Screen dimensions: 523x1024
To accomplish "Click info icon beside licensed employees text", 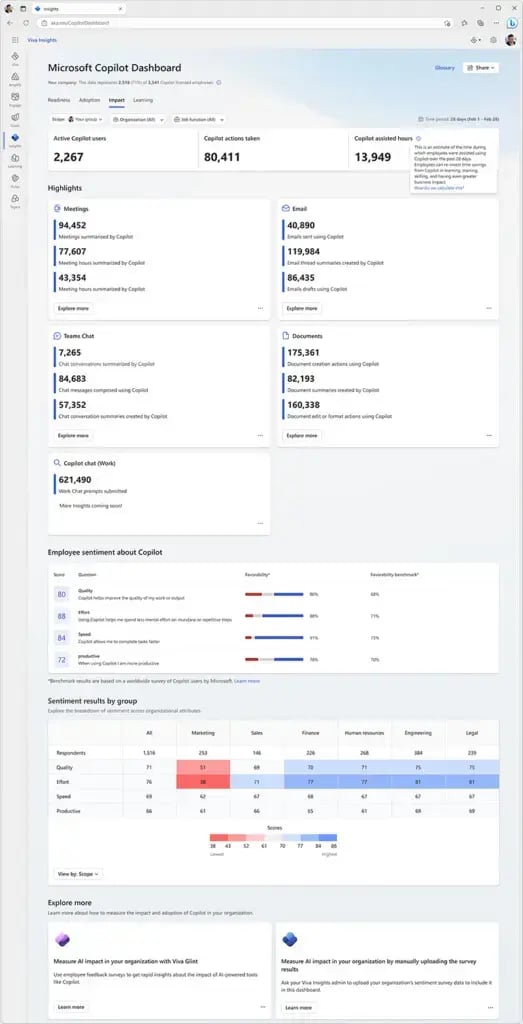I will point(219,82).
